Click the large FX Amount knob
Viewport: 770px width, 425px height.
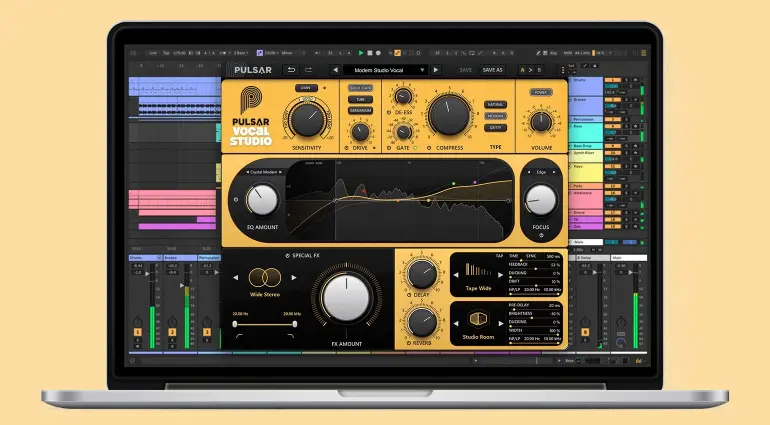point(346,300)
